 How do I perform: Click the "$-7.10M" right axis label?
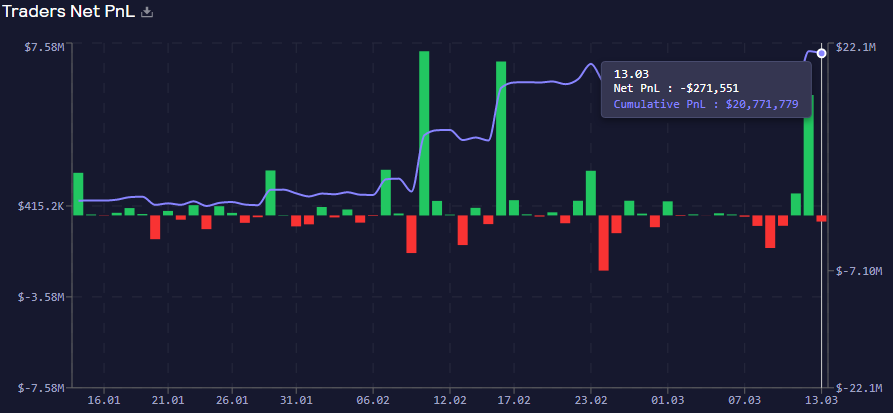coord(858,271)
